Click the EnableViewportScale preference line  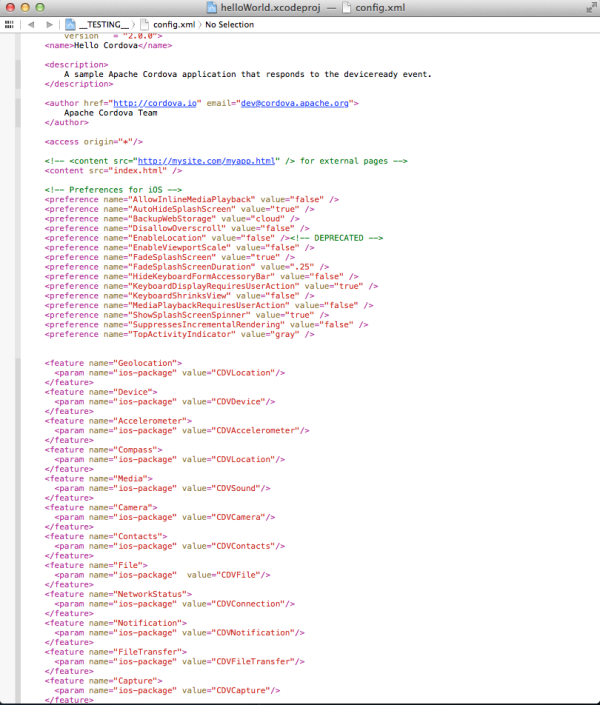[179, 248]
